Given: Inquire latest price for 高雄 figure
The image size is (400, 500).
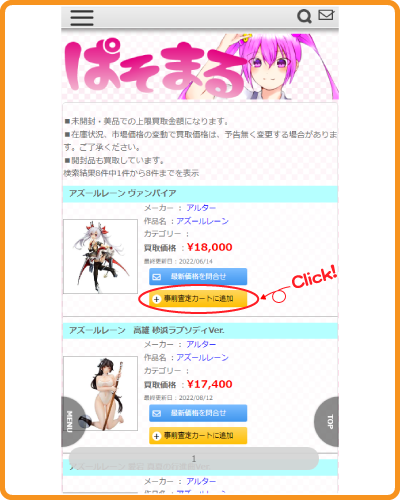Looking at the screenshot, I should click(198, 413).
